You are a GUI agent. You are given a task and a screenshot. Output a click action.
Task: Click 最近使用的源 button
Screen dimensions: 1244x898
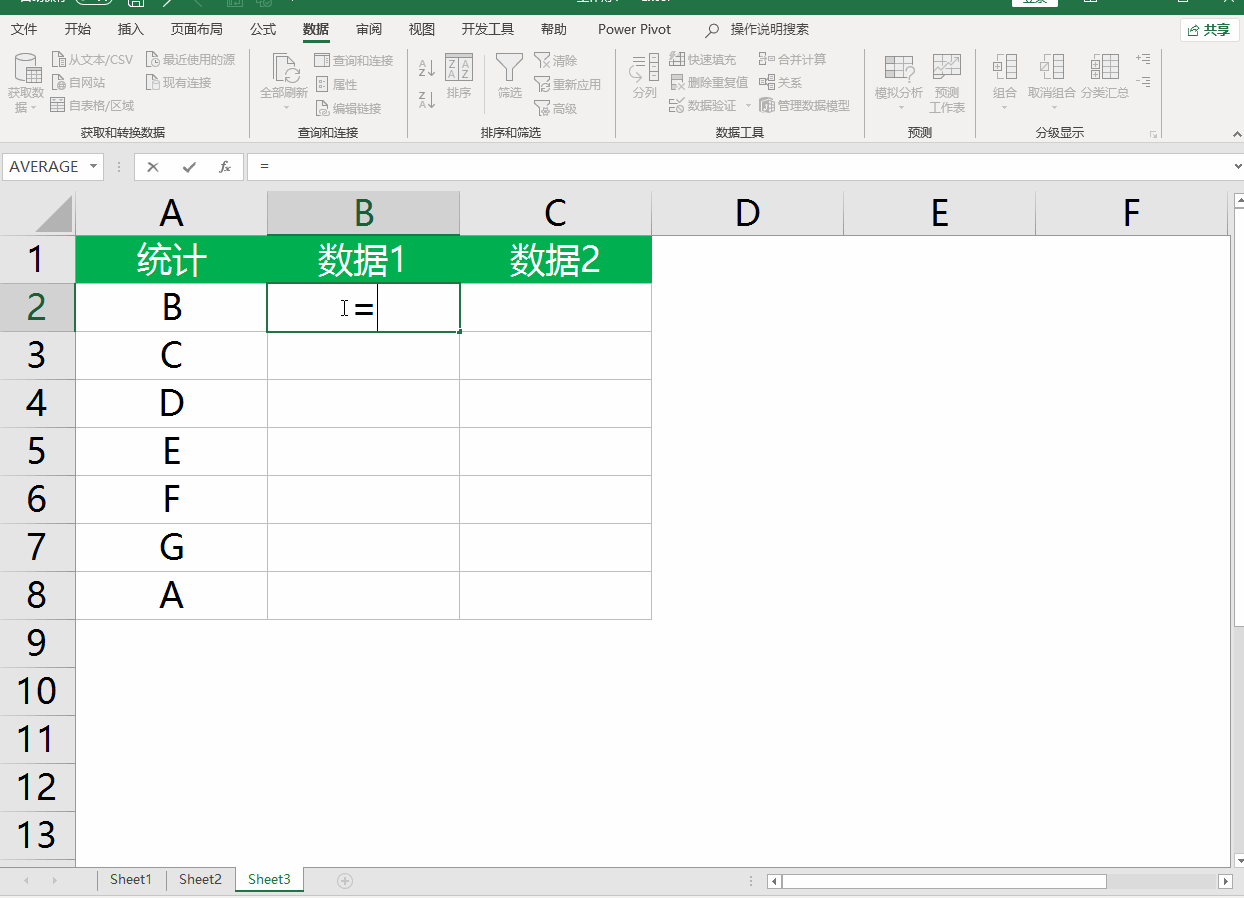[x=190, y=60]
